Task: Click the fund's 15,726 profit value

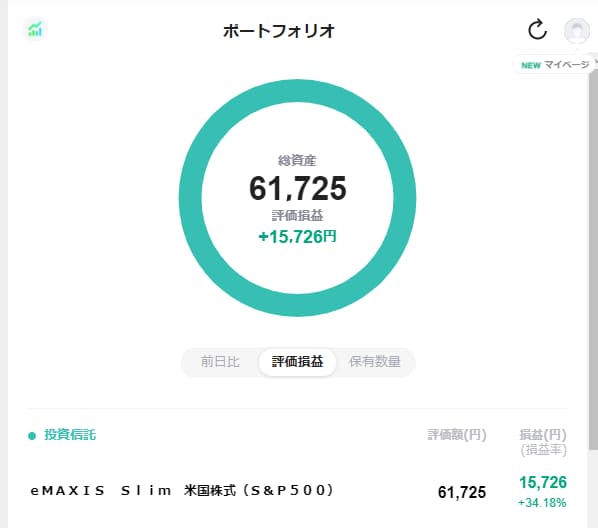Action: [543, 483]
